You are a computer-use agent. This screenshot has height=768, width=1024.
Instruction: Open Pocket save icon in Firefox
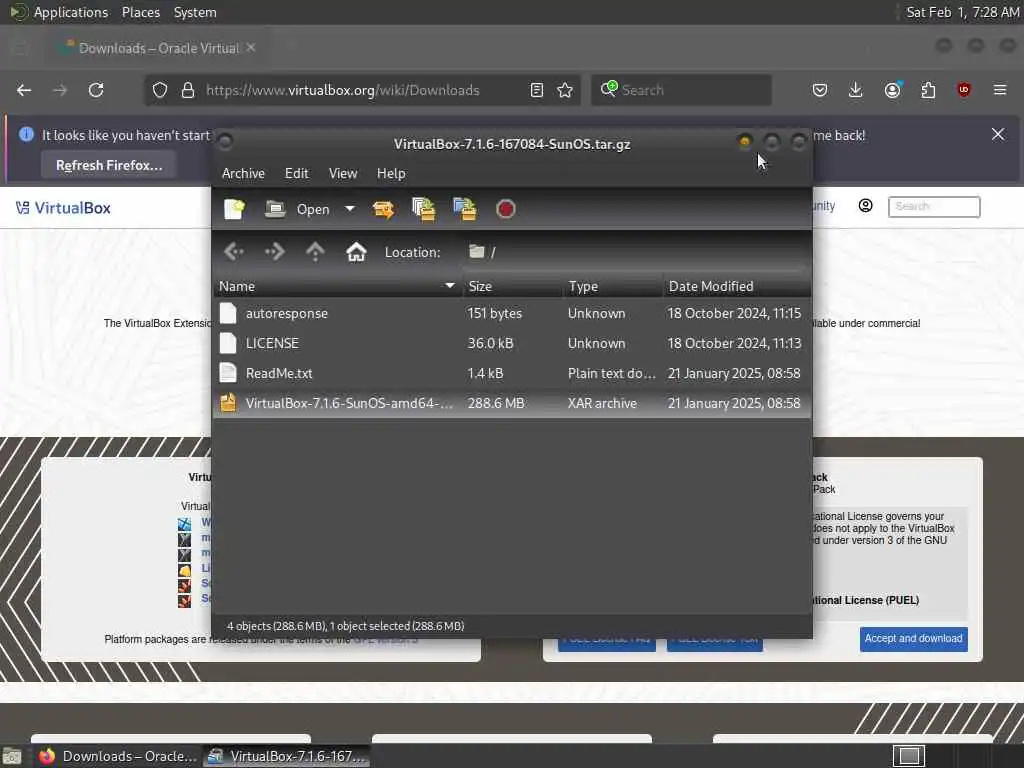click(x=820, y=90)
